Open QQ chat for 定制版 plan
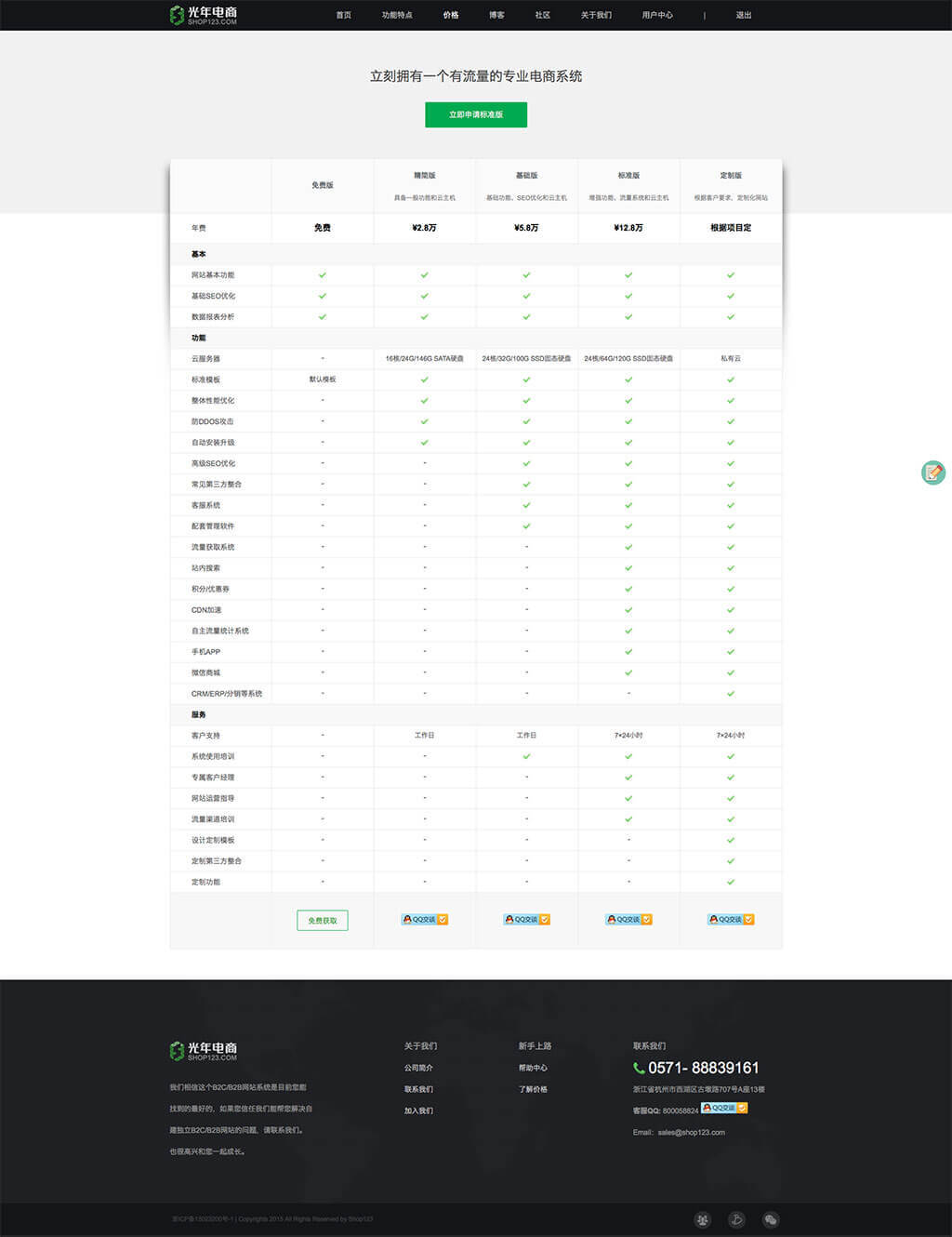 tap(731, 919)
